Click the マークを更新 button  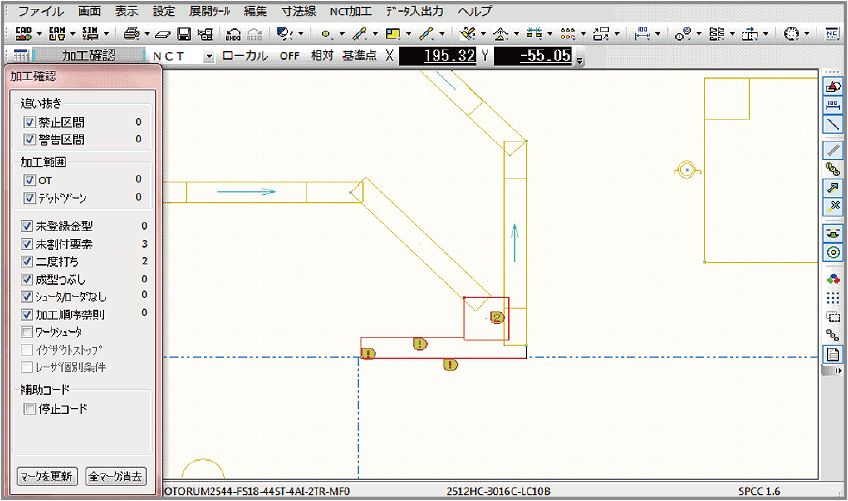pyautogui.click(x=47, y=476)
